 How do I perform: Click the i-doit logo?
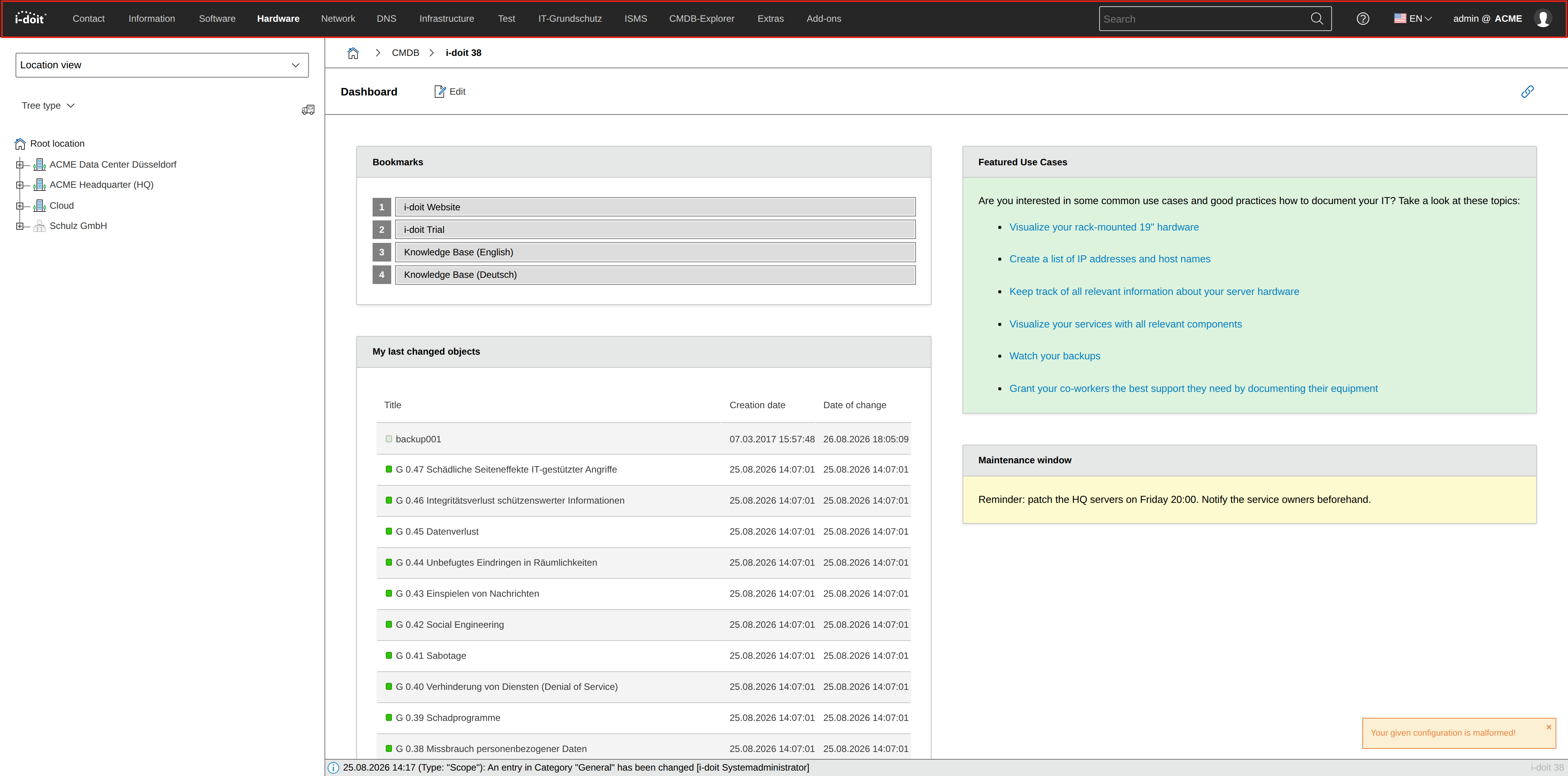click(30, 18)
